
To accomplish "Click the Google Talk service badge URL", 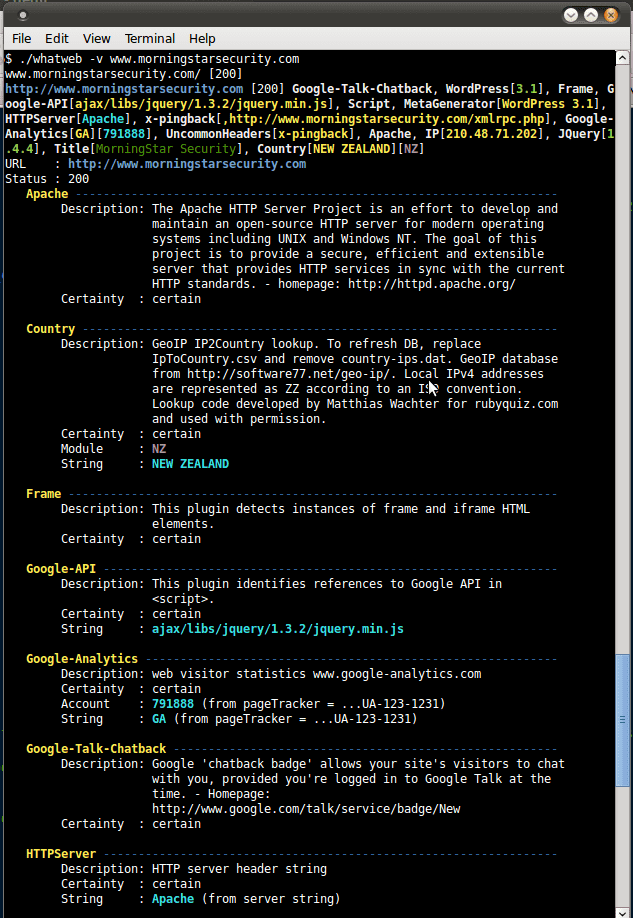I will pos(305,809).
